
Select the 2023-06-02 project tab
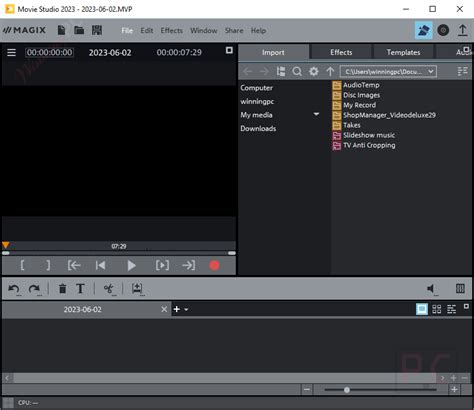point(83,309)
